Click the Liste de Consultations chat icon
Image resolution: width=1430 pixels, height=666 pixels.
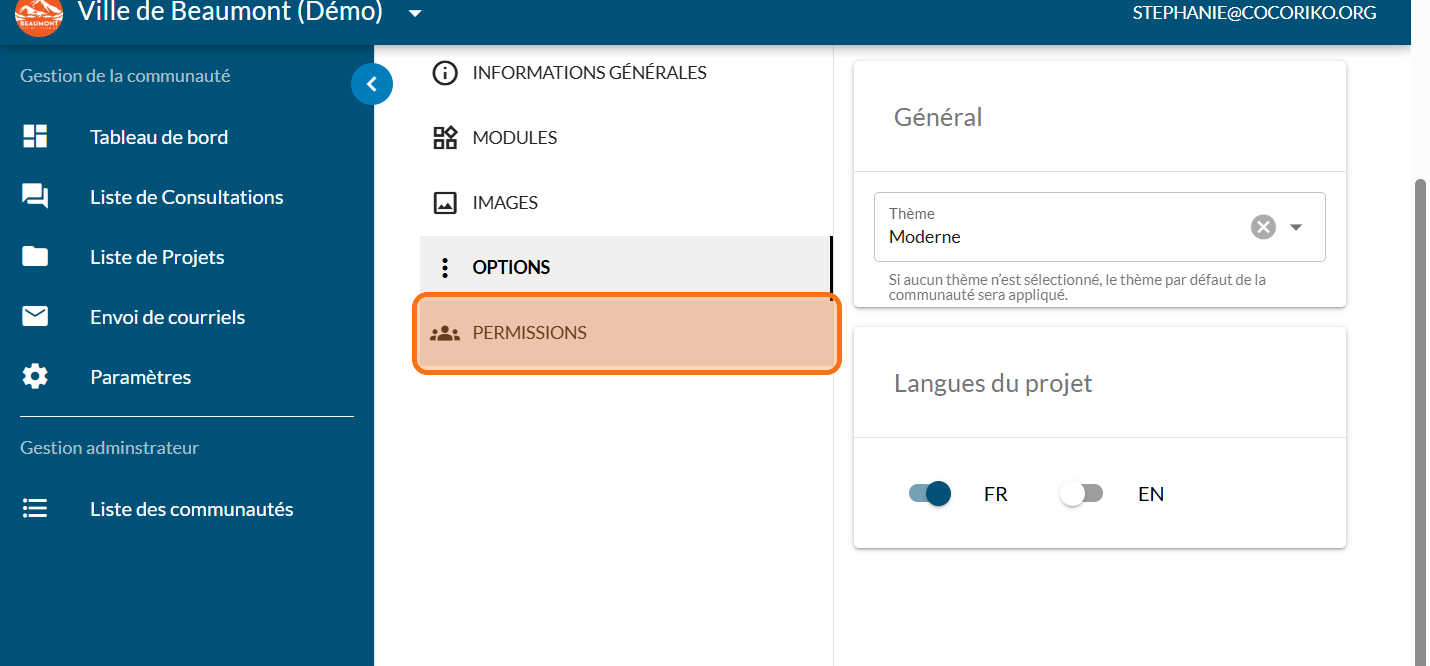pos(35,197)
